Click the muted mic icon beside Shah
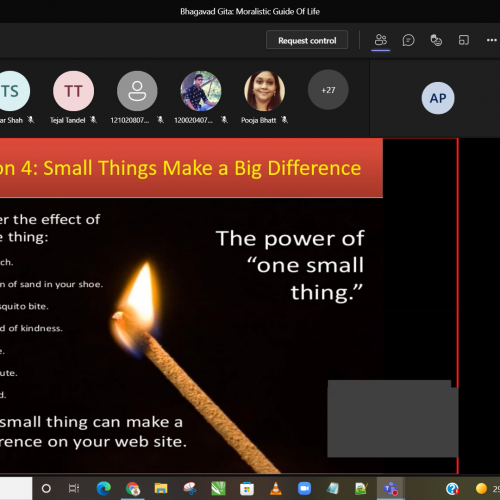The height and width of the screenshot is (500, 500). (x=31, y=120)
